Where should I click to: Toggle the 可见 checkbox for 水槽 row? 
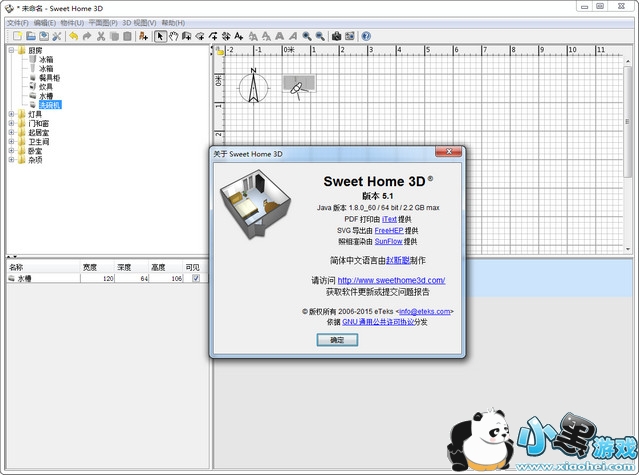click(195, 279)
